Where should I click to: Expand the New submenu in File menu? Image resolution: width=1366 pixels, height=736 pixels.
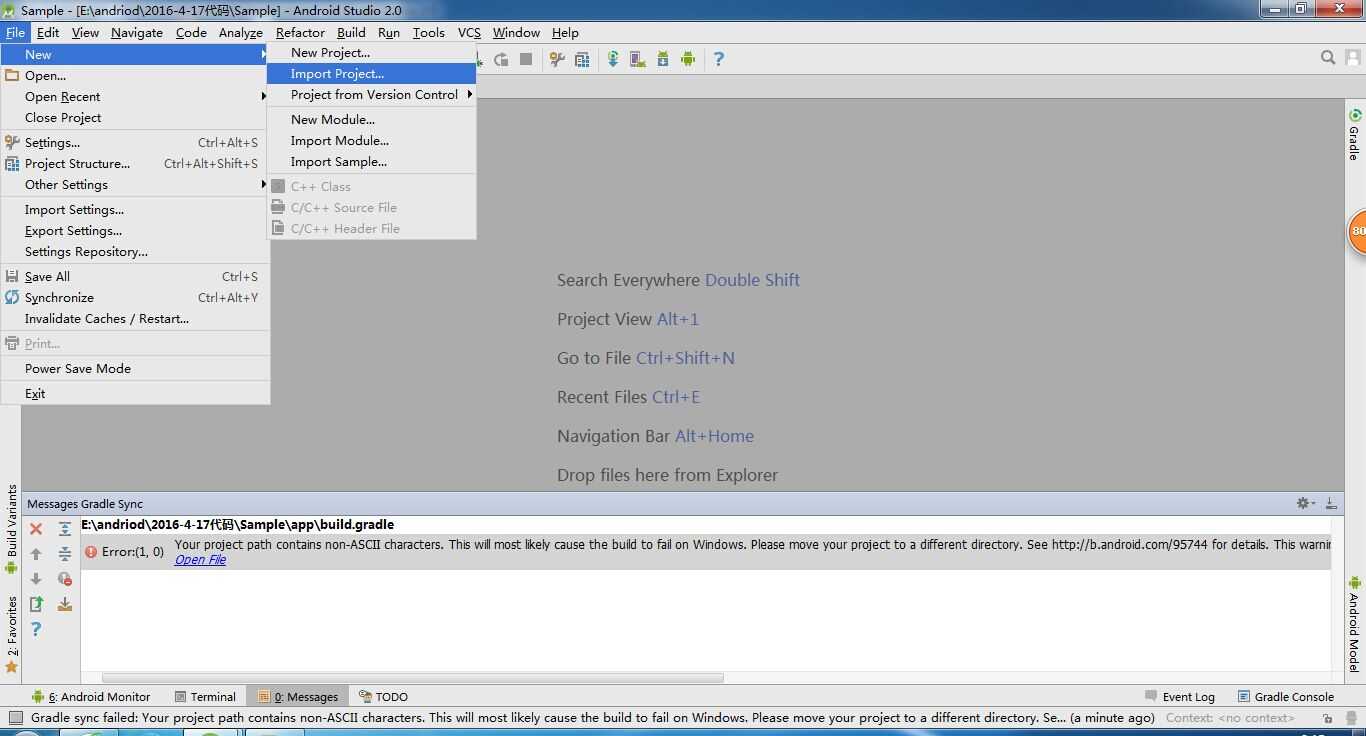tap(135, 54)
